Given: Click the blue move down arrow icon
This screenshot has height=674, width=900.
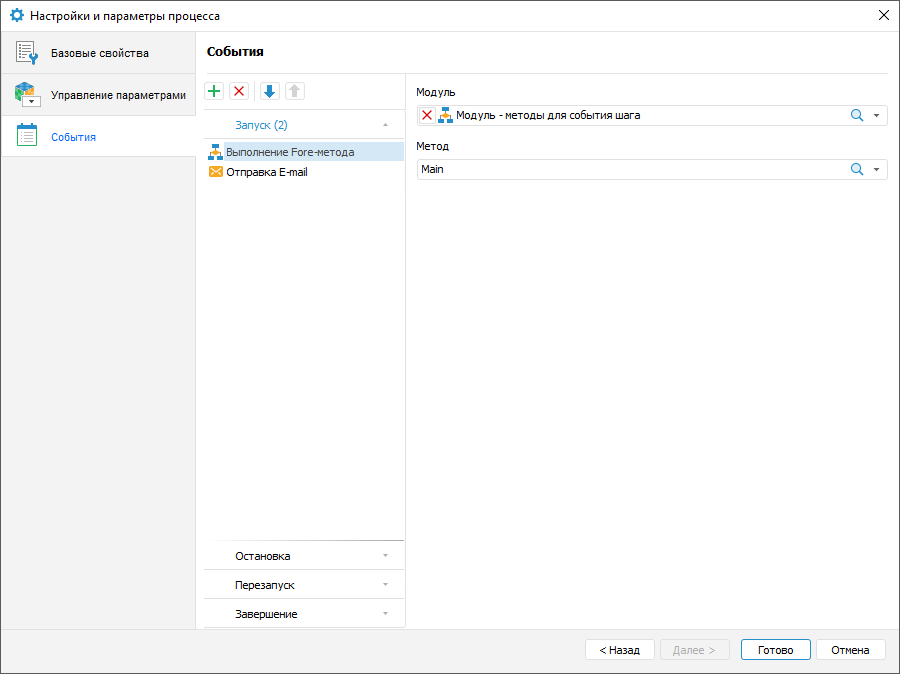Looking at the screenshot, I should [x=269, y=91].
